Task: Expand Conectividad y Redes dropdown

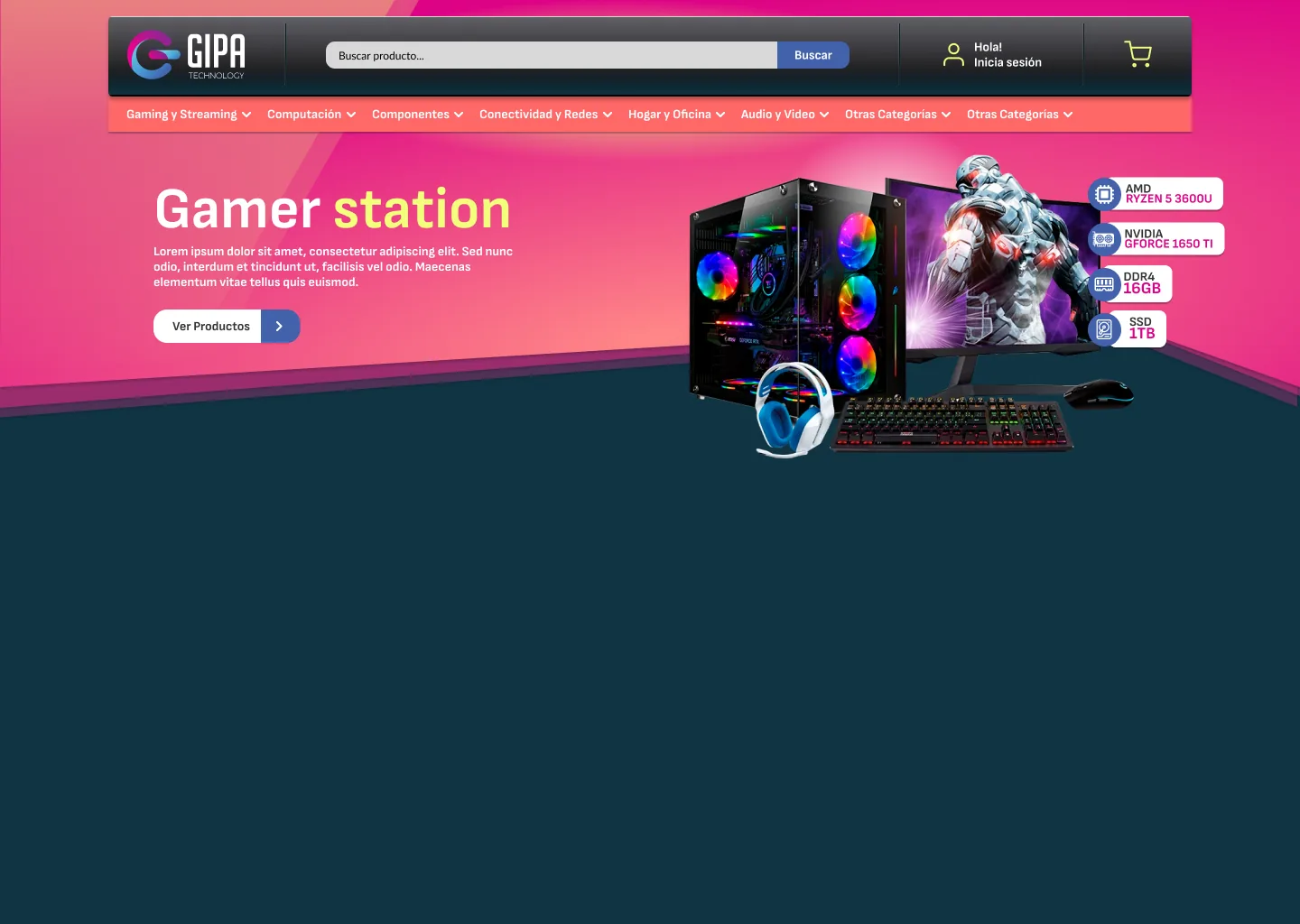Action: point(546,115)
